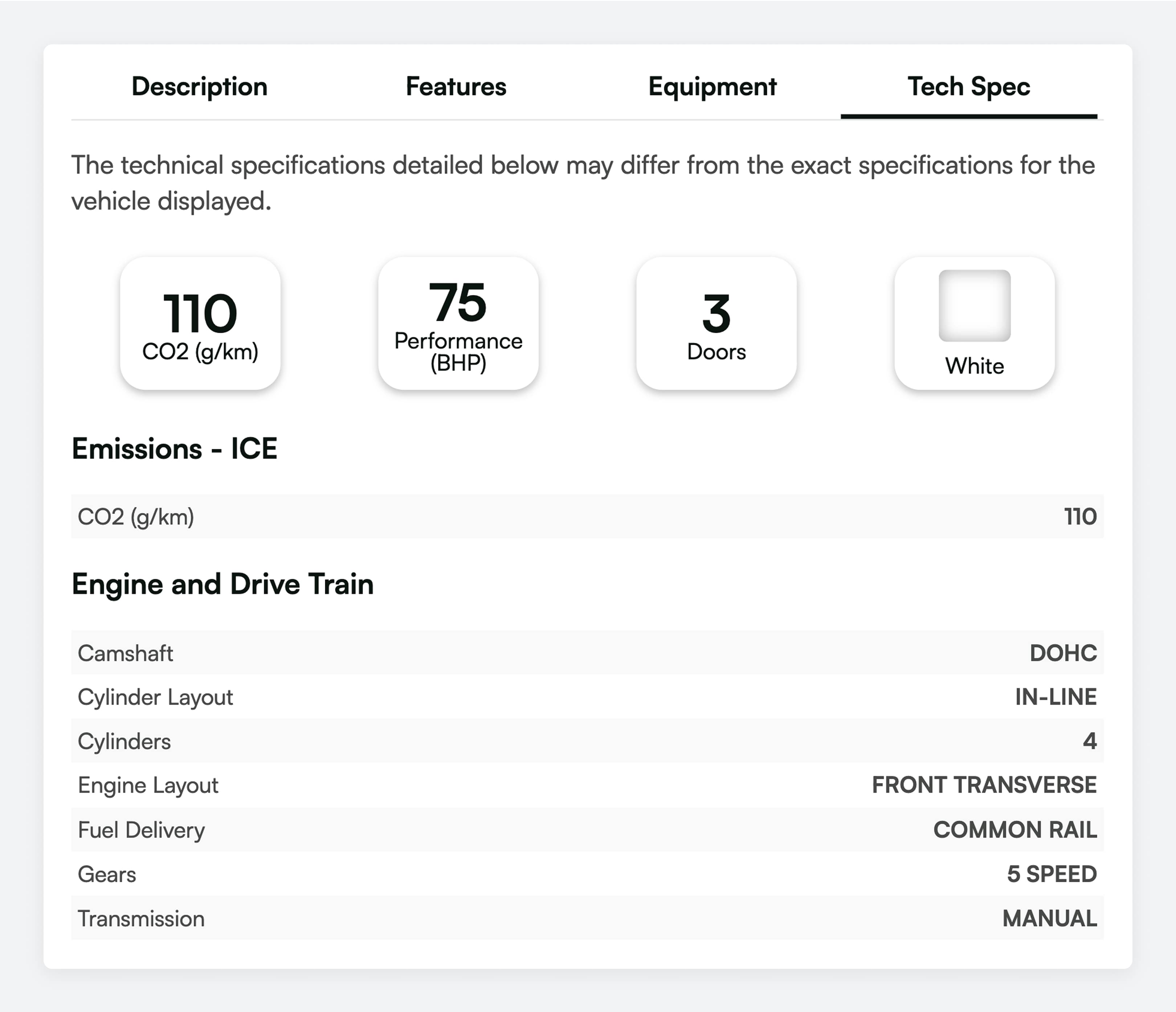Click the Tech Spec tab

click(x=968, y=87)
